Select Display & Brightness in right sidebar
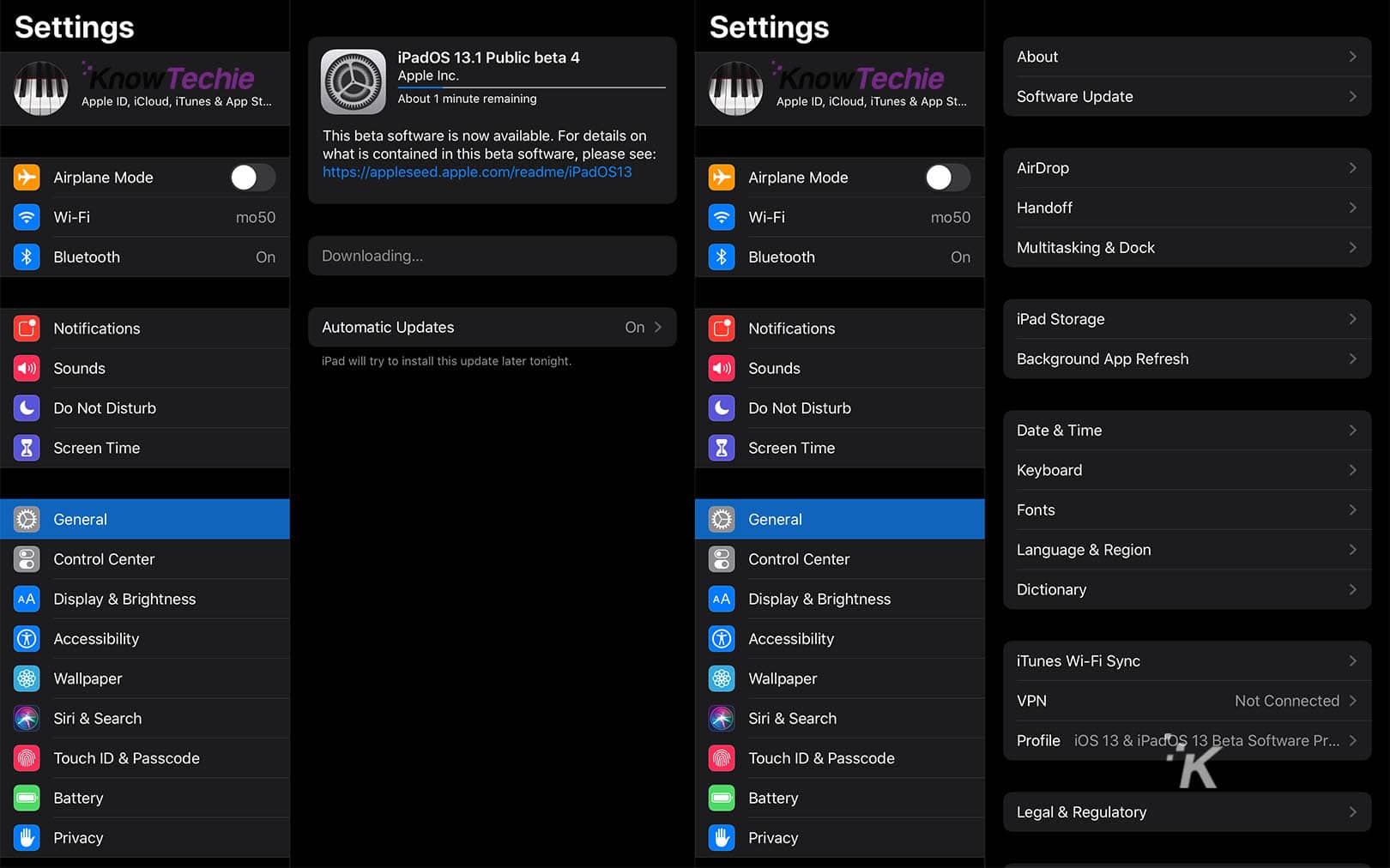 coord(839,599)
